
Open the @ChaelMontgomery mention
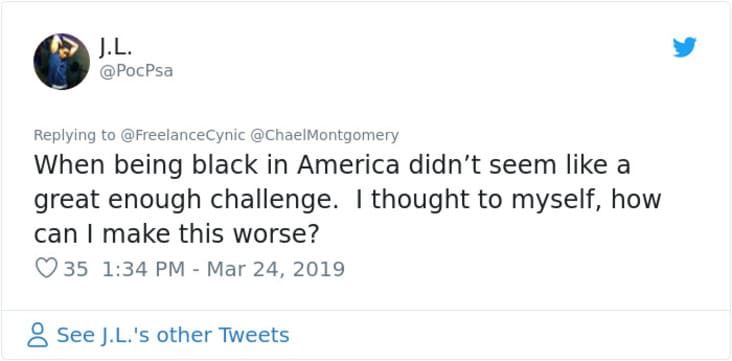325,135
